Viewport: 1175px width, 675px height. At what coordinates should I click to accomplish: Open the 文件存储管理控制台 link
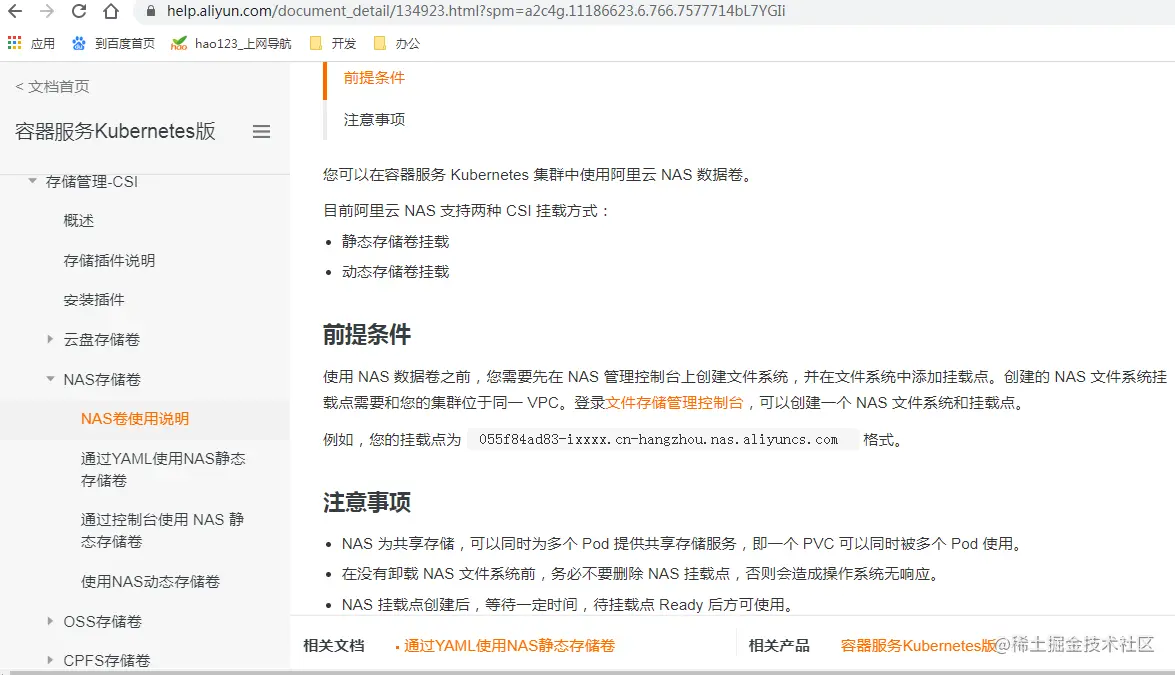(674, 403)
